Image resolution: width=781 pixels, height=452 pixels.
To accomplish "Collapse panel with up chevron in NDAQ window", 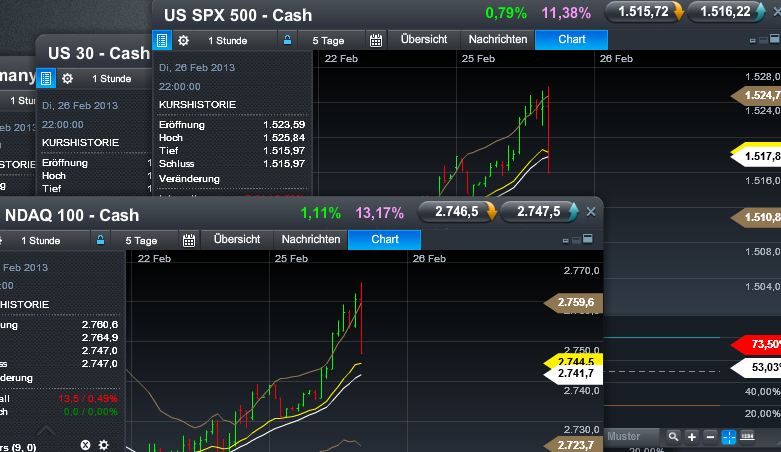I will (x=46, y=429).
